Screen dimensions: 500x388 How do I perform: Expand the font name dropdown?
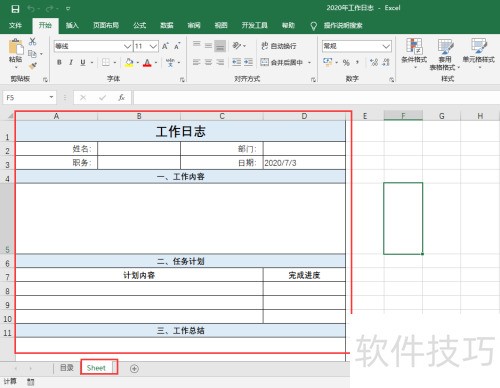click(127, 46)
